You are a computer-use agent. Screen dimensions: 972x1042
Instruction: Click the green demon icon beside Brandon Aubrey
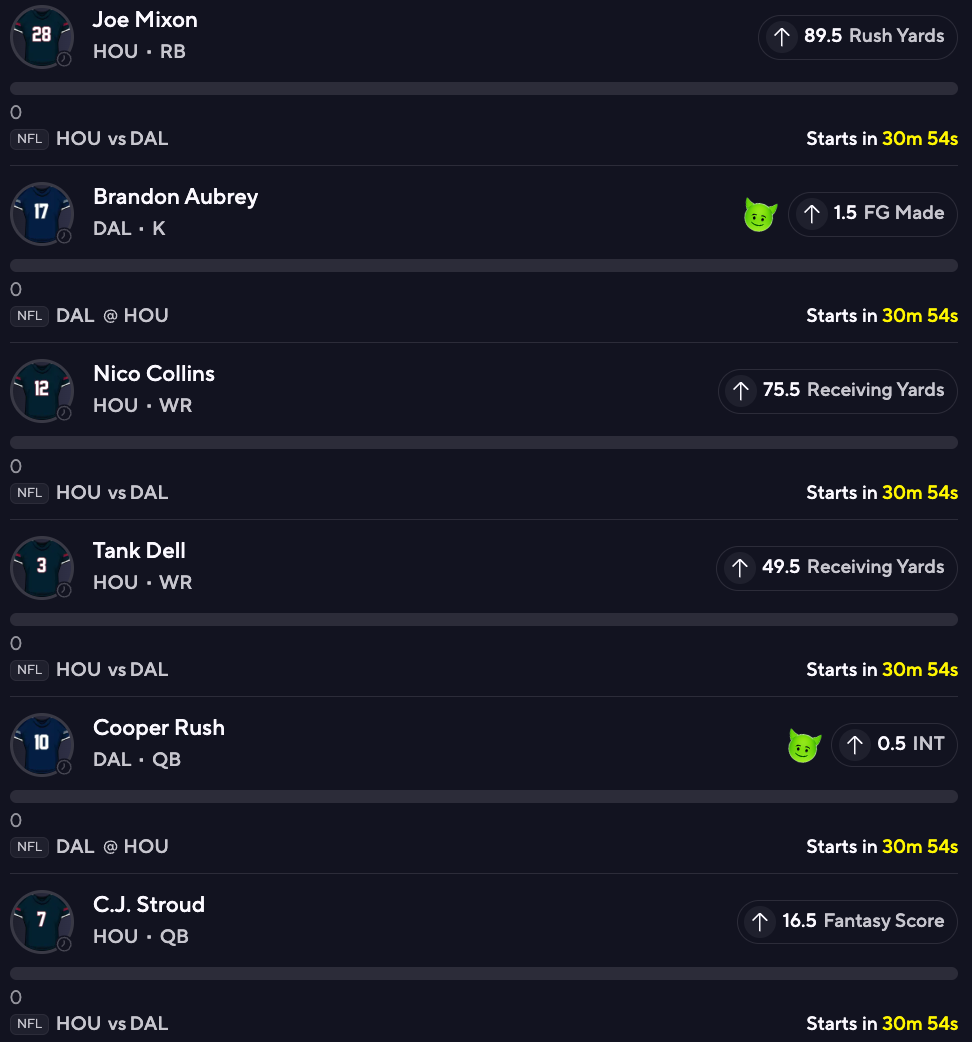[x=760, y=214]
